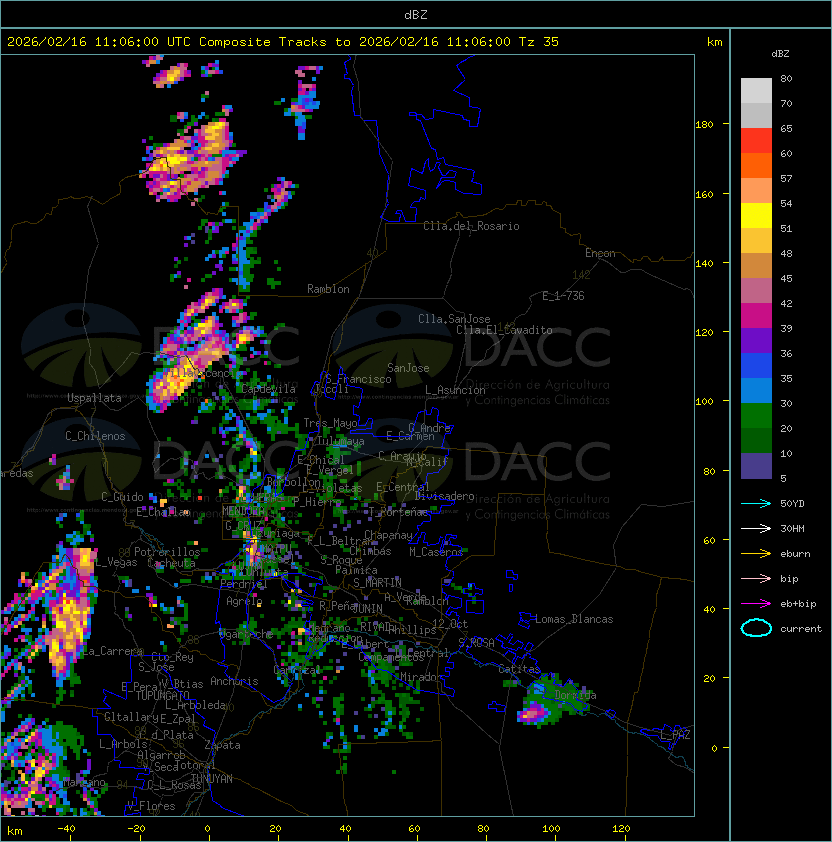Click the cyan 50YD track arrow in legend
The height and width of the screenshot is (842, 832).
pos(756,503)
